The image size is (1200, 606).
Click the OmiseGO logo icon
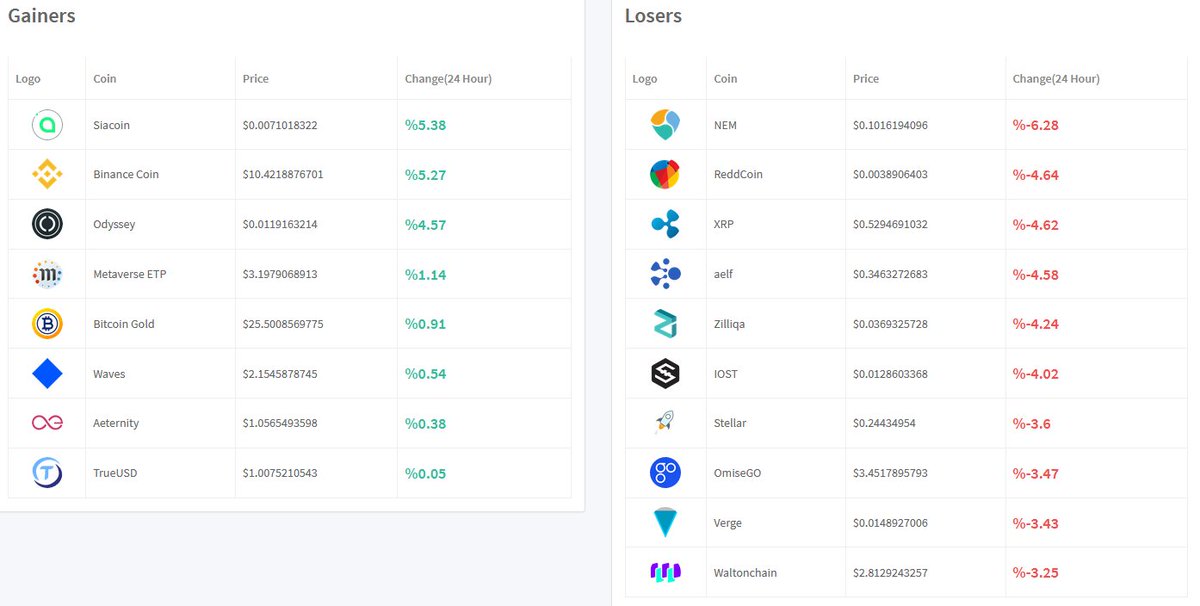(667, 473)
